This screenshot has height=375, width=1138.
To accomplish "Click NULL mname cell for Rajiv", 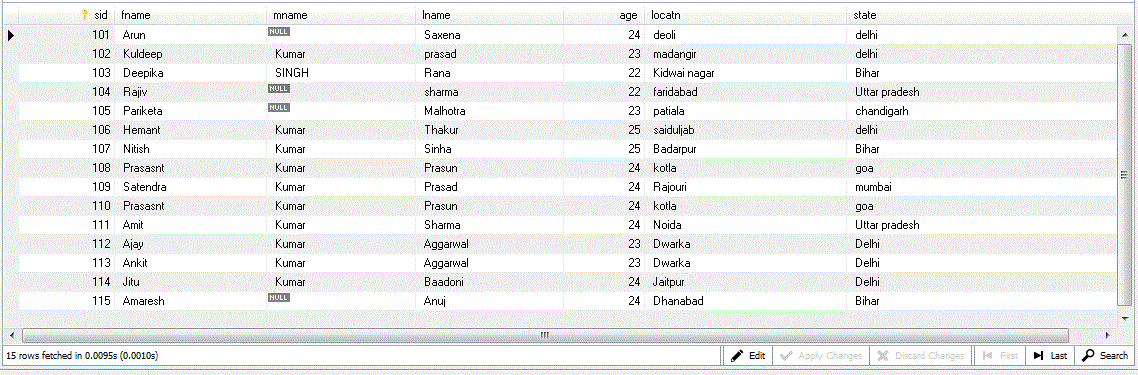I will (x=342, y=91).
